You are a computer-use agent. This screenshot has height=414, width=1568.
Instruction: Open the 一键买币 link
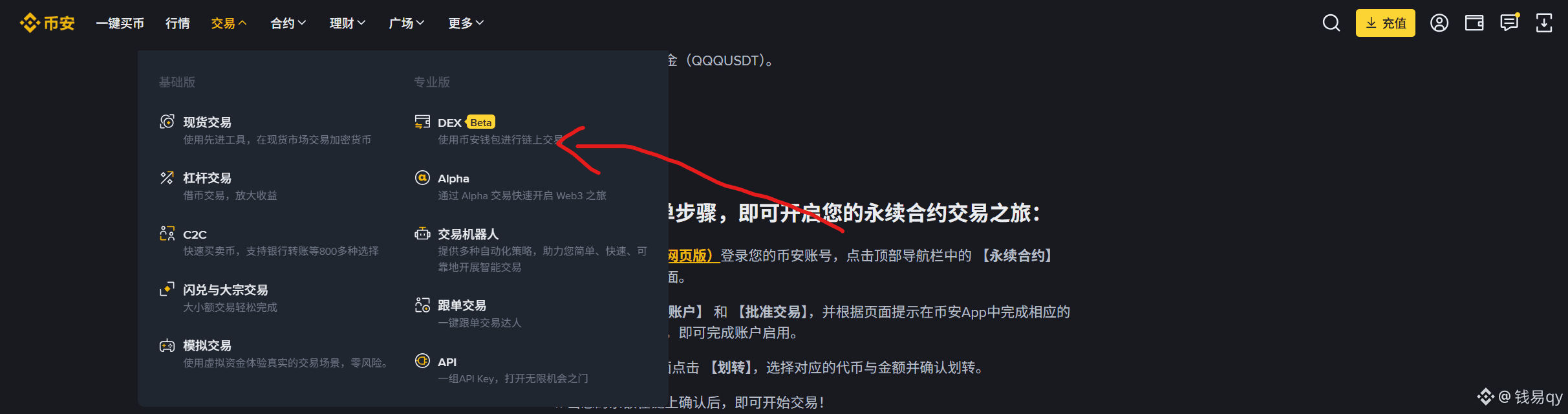coord(120,23)
